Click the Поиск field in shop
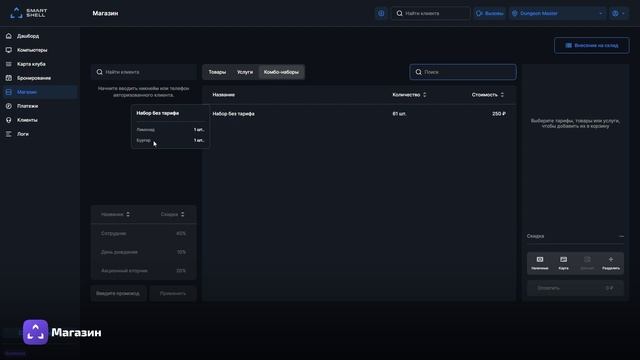640x360 pixels. [463, 72]
